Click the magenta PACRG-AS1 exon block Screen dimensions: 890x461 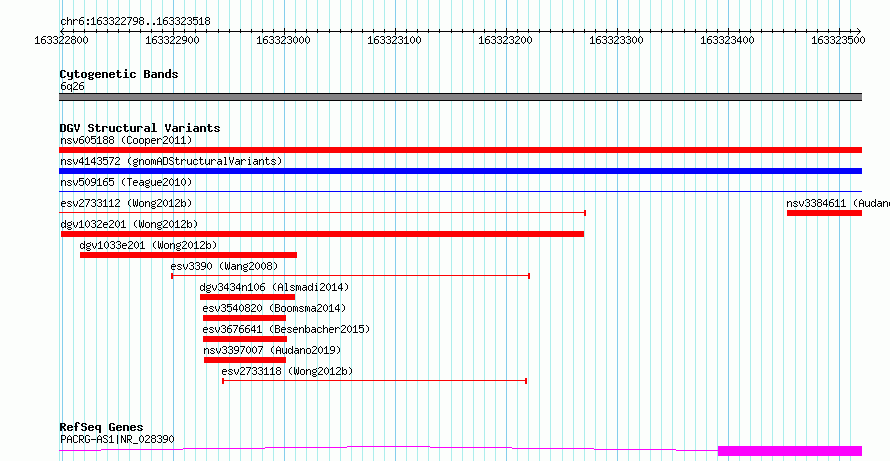790,451
